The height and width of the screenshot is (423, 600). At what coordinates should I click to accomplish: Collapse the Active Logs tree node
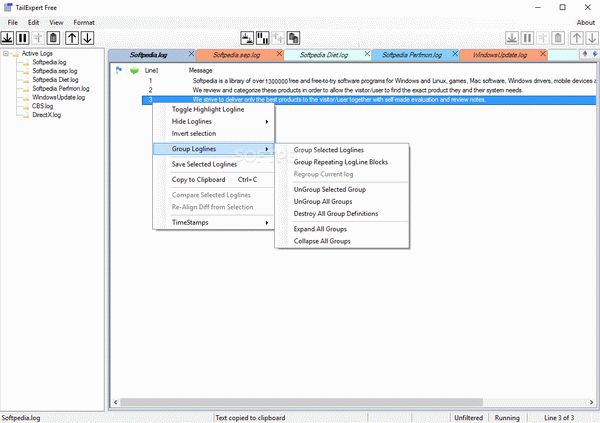point(9,53)
